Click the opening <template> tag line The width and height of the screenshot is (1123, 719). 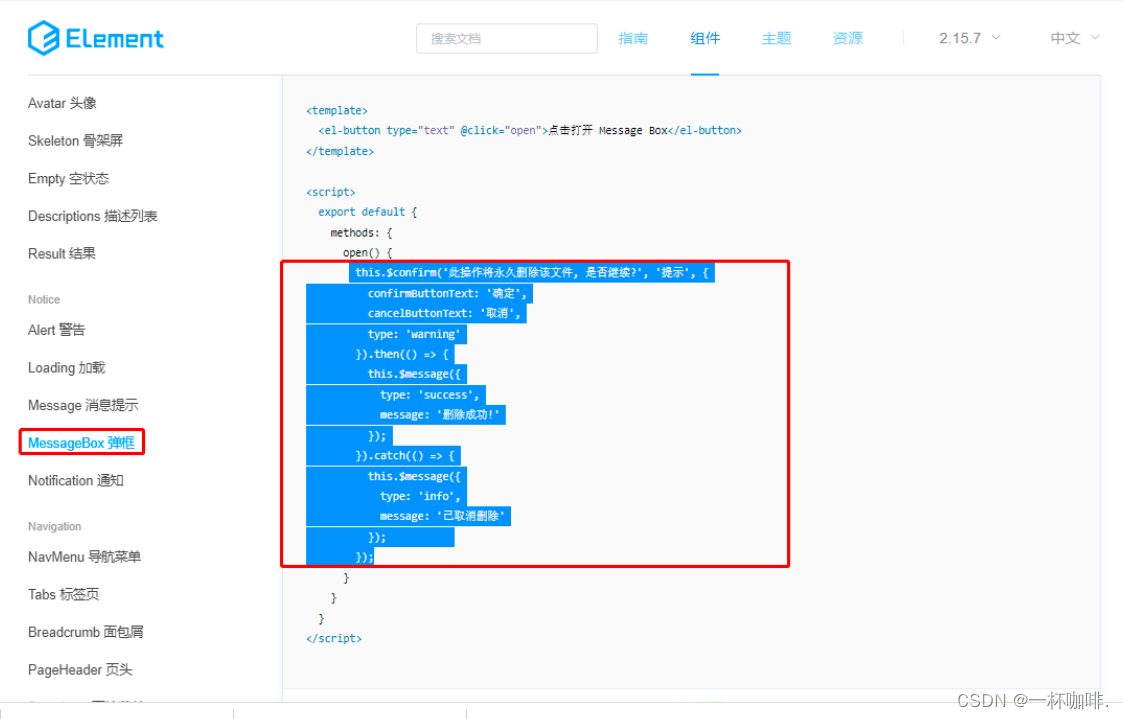(337, 110)
